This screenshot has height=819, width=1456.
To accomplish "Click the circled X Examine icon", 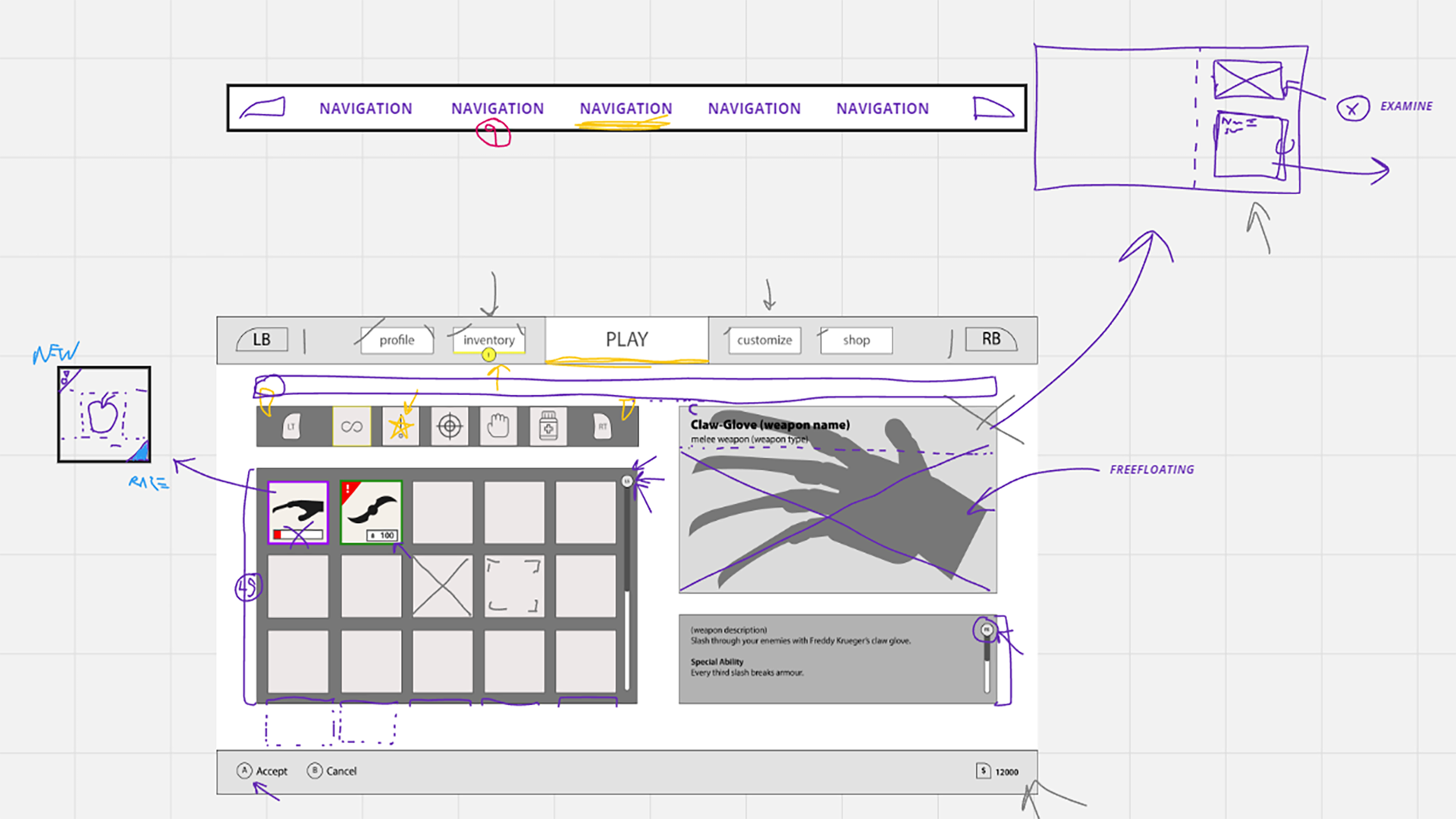I will tap(1352, 108).
